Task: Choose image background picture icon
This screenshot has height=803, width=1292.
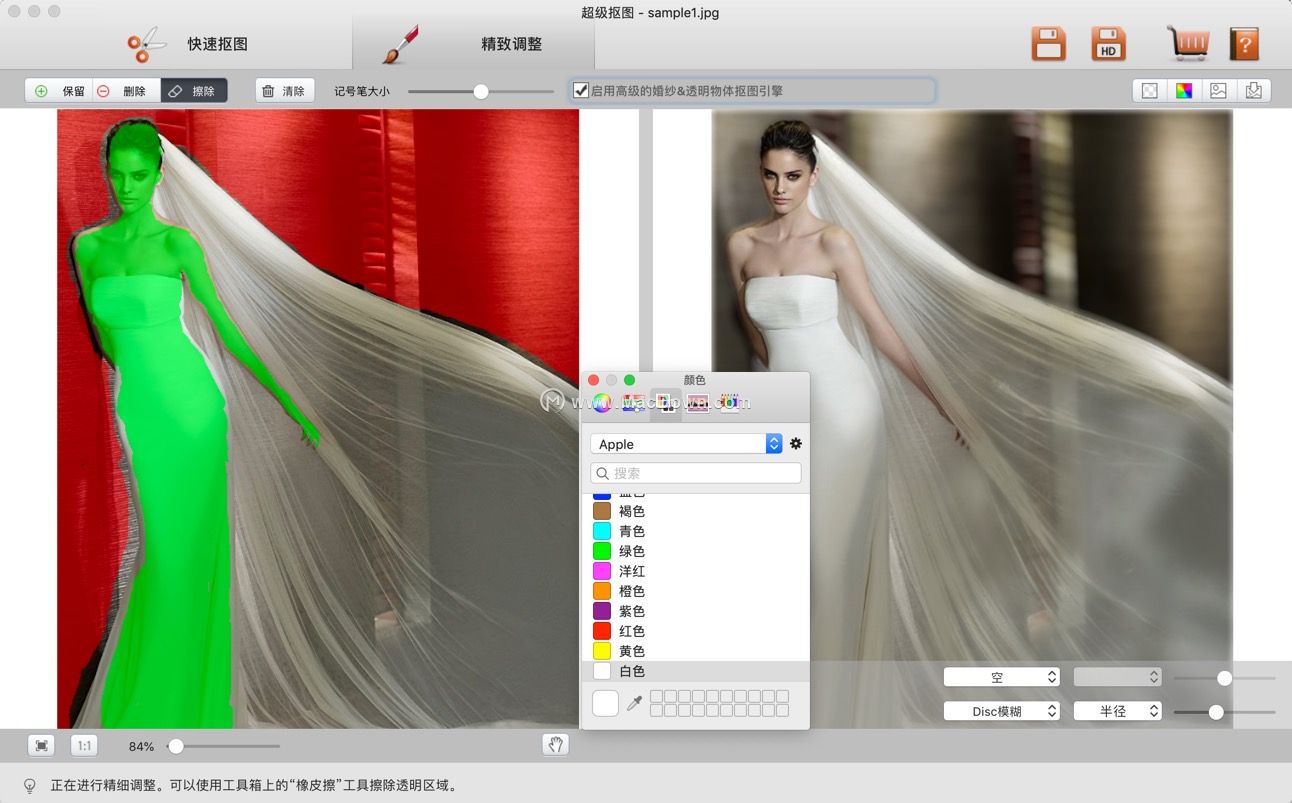Action: point(1218,91)
